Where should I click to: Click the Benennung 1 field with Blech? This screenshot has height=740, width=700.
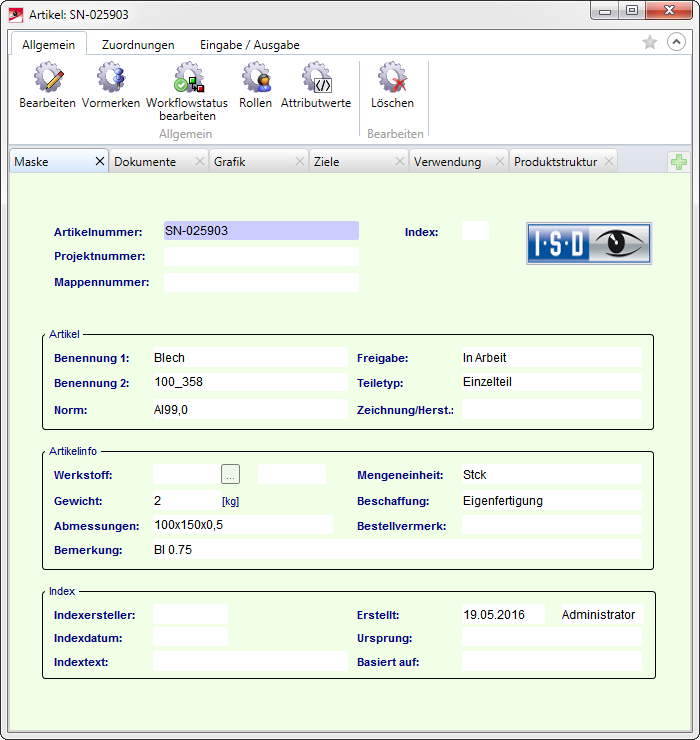click(250, 358)
